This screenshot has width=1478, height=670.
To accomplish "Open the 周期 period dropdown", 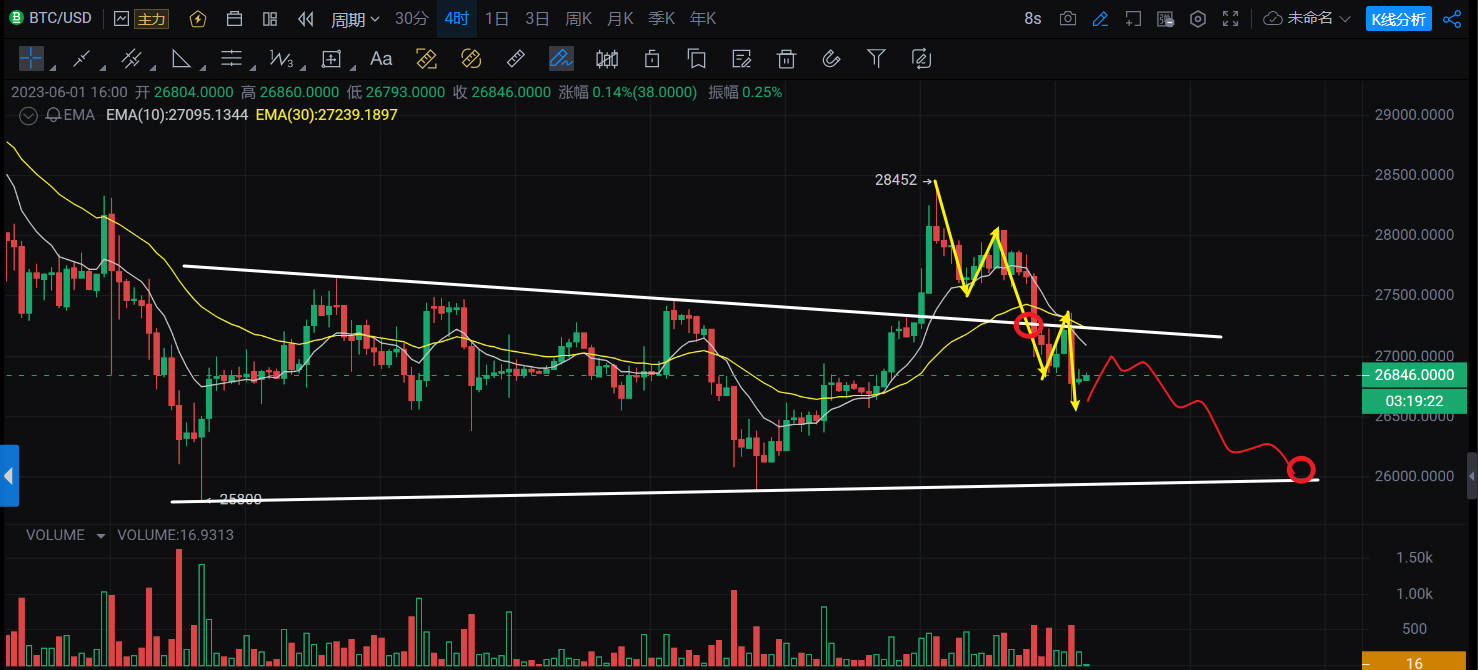I will (x=355, y=18).
